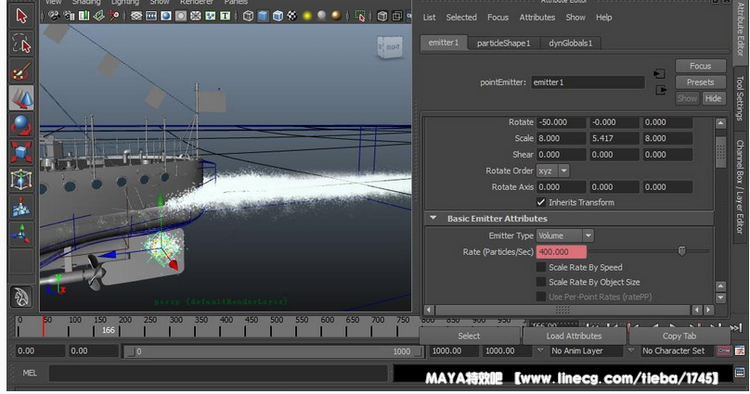The width and height of the screenshot is (750, 394).
Task: Click the Select Camera icon in panel toolbar
Action: point(54,16)
